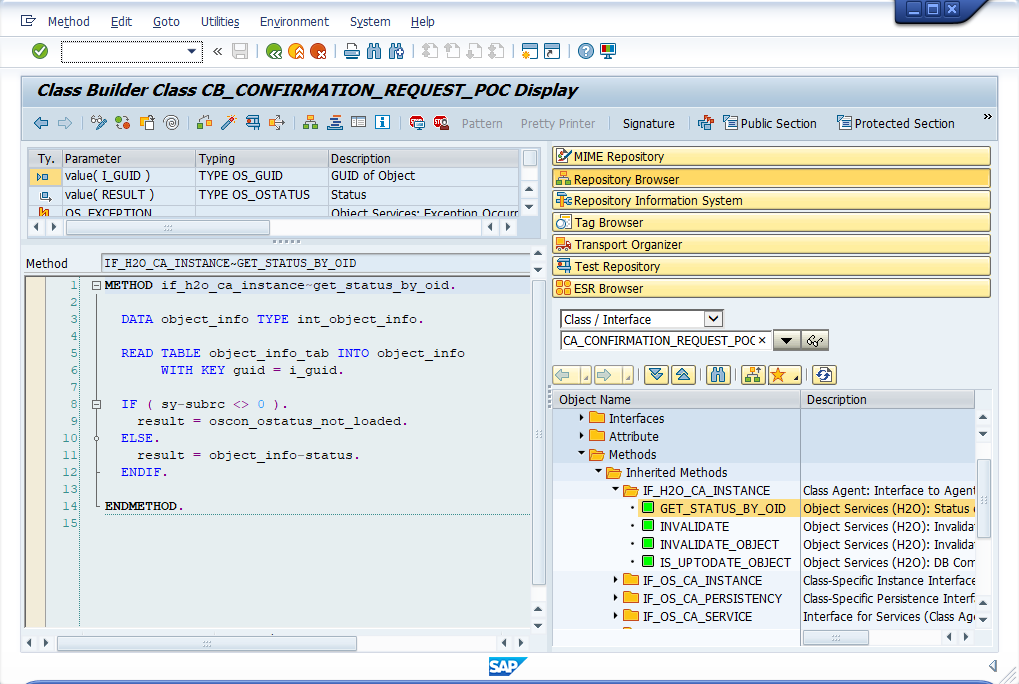Show more toolbar buttons with the » chevron

point(987,117)
